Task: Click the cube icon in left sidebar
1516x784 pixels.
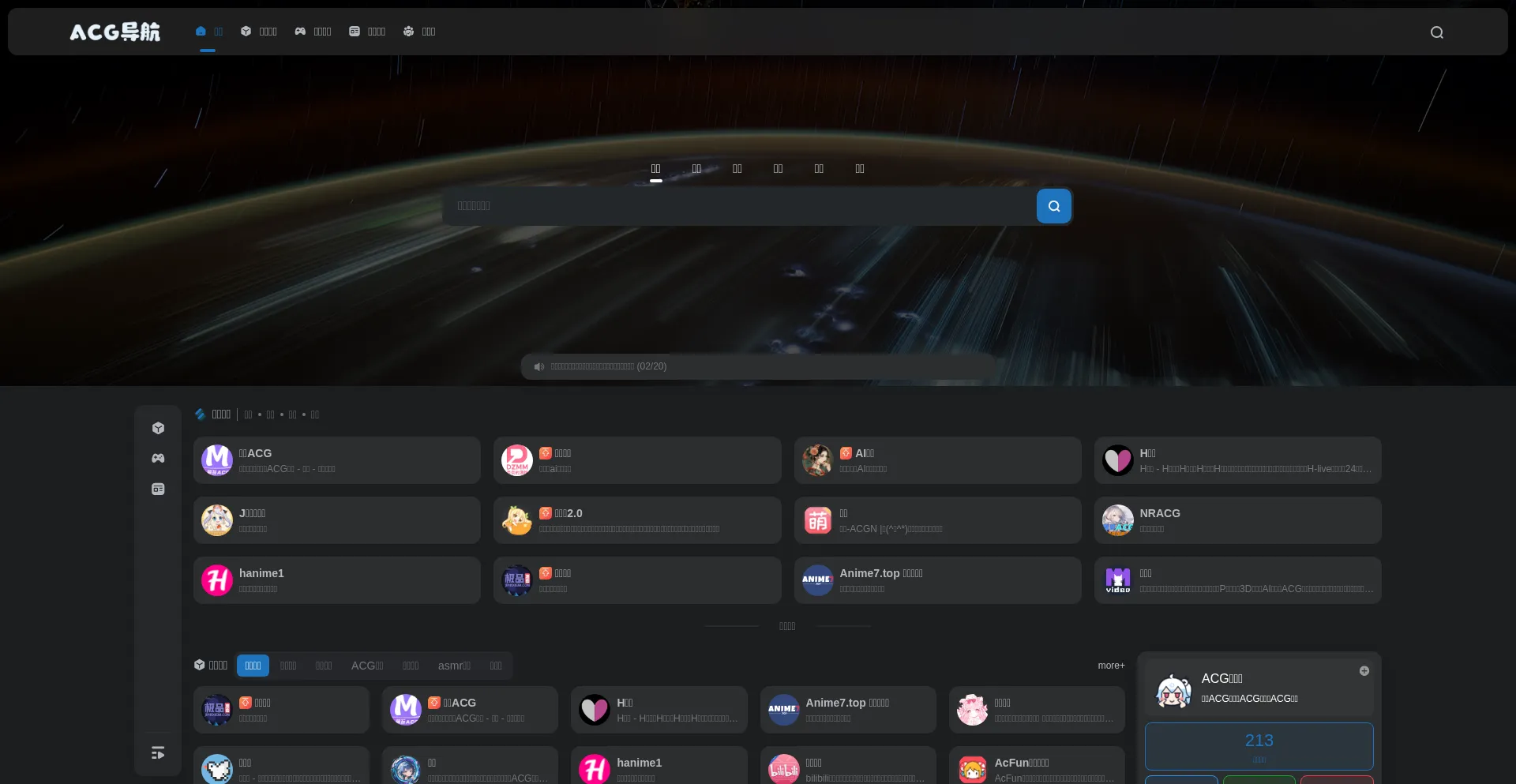Action: pos(158,428)
